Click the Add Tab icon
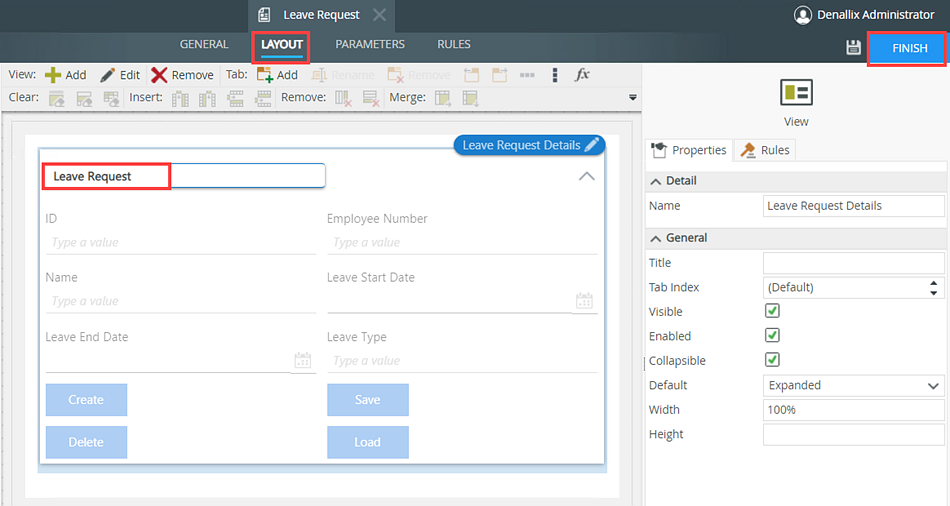 click(x=265, y=75)
